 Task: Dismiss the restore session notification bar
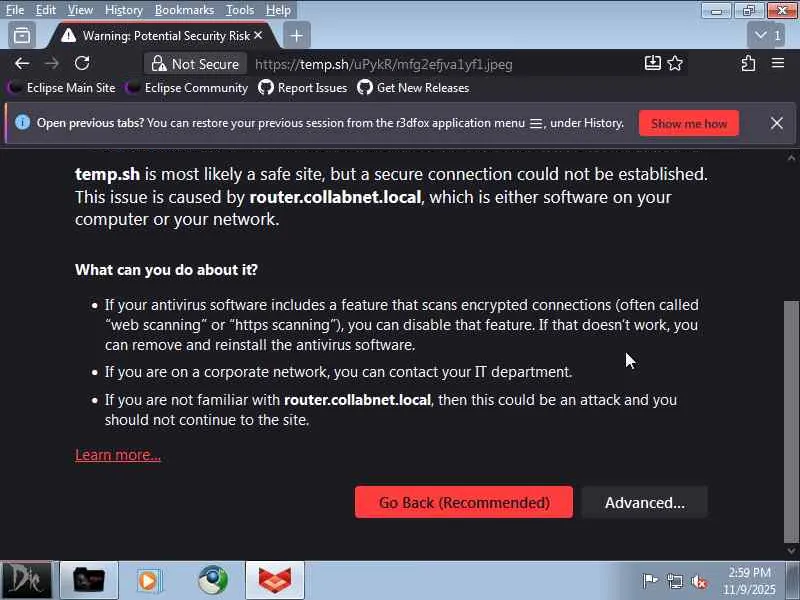pyautogui.click(x=777, y=123)
